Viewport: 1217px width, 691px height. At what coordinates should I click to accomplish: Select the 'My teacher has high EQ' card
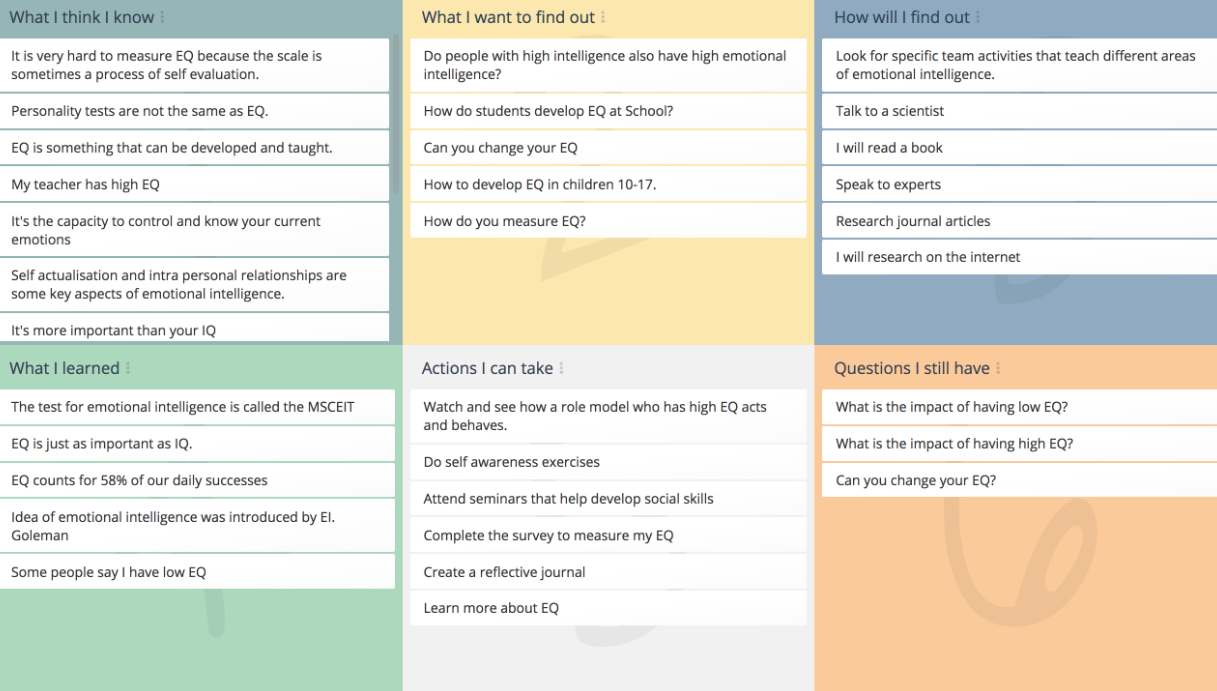(x=194, y=184)
